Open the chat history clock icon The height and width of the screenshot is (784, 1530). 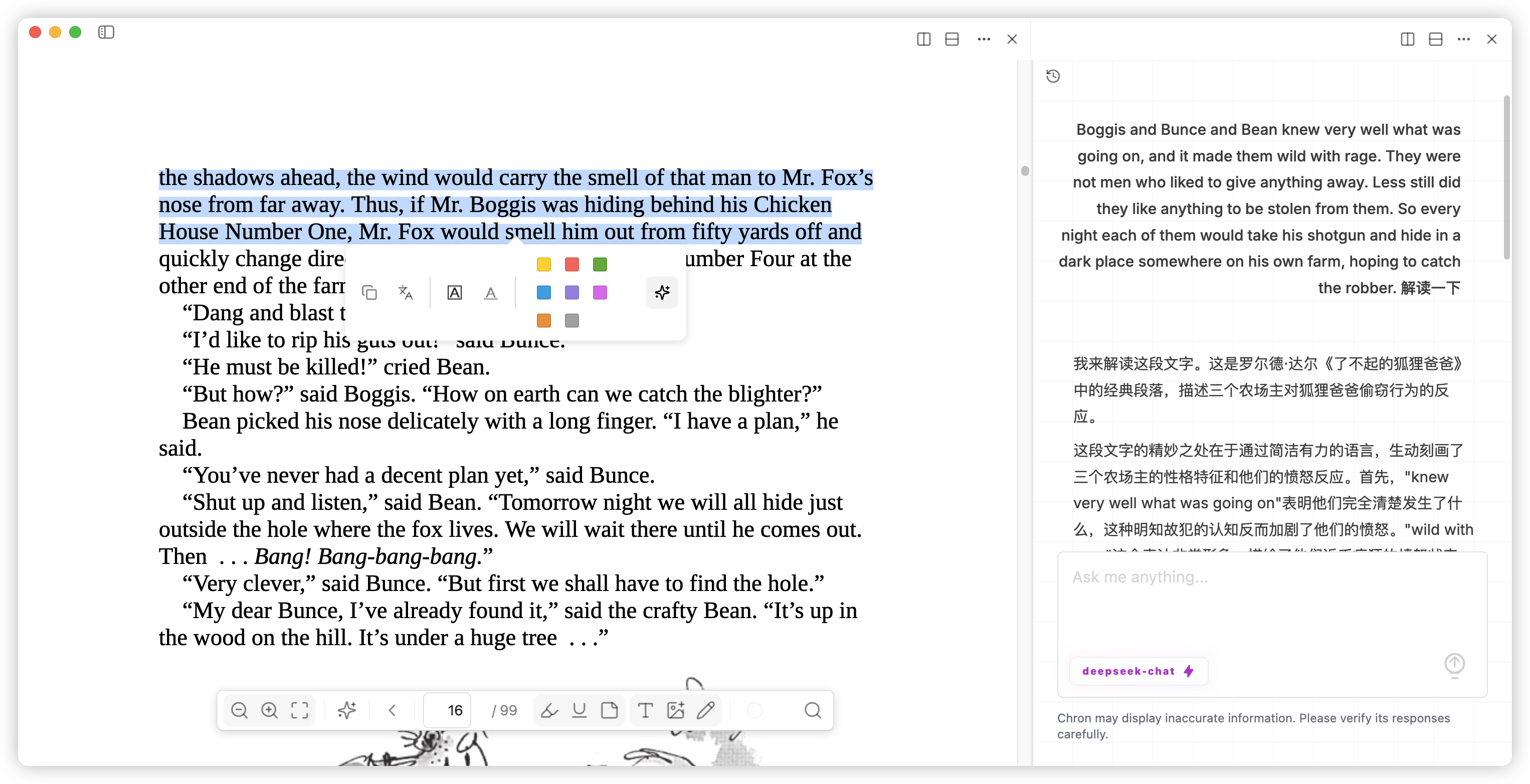coord(1053,76)
